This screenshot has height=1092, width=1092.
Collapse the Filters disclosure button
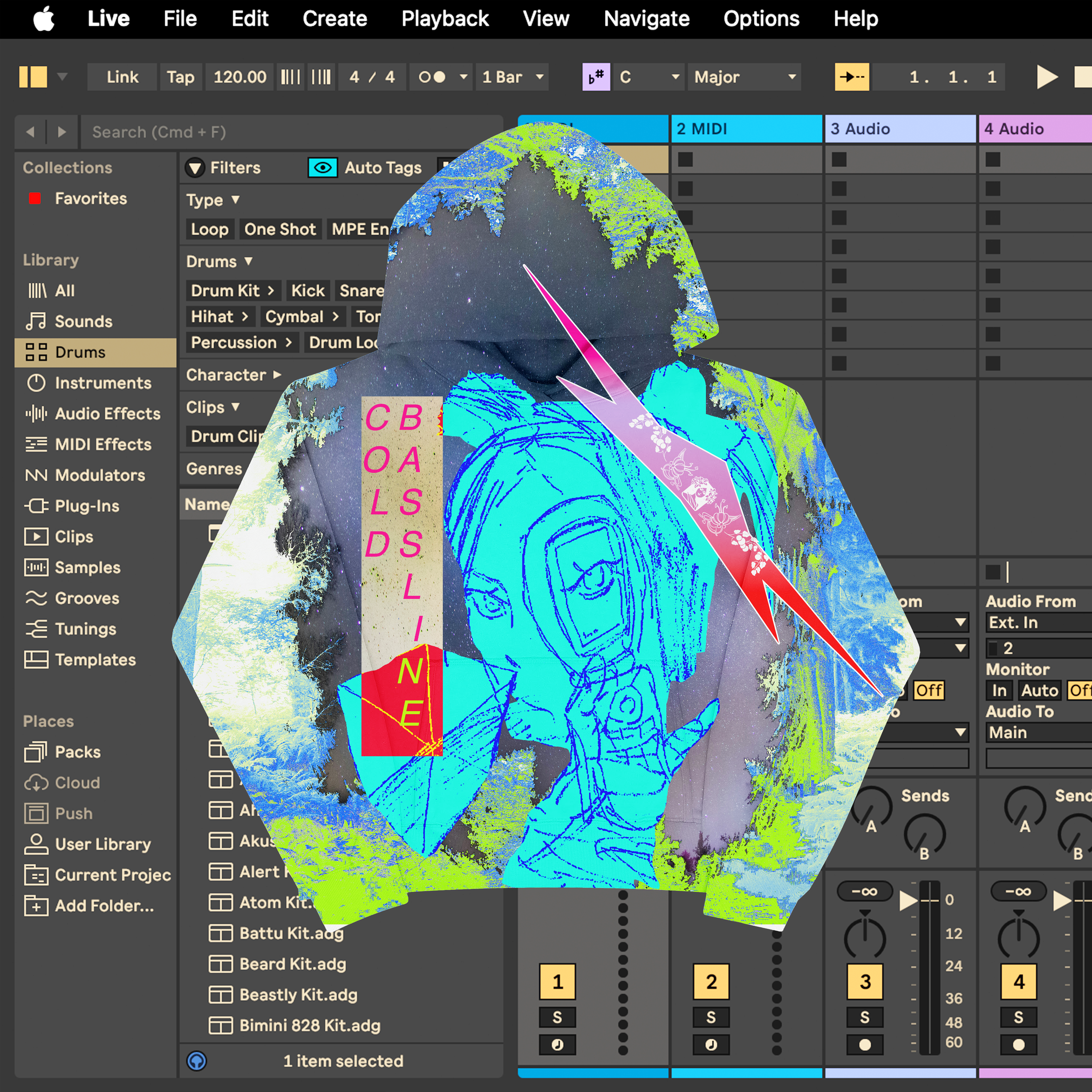pyautogui.click(x=195, y=168)
